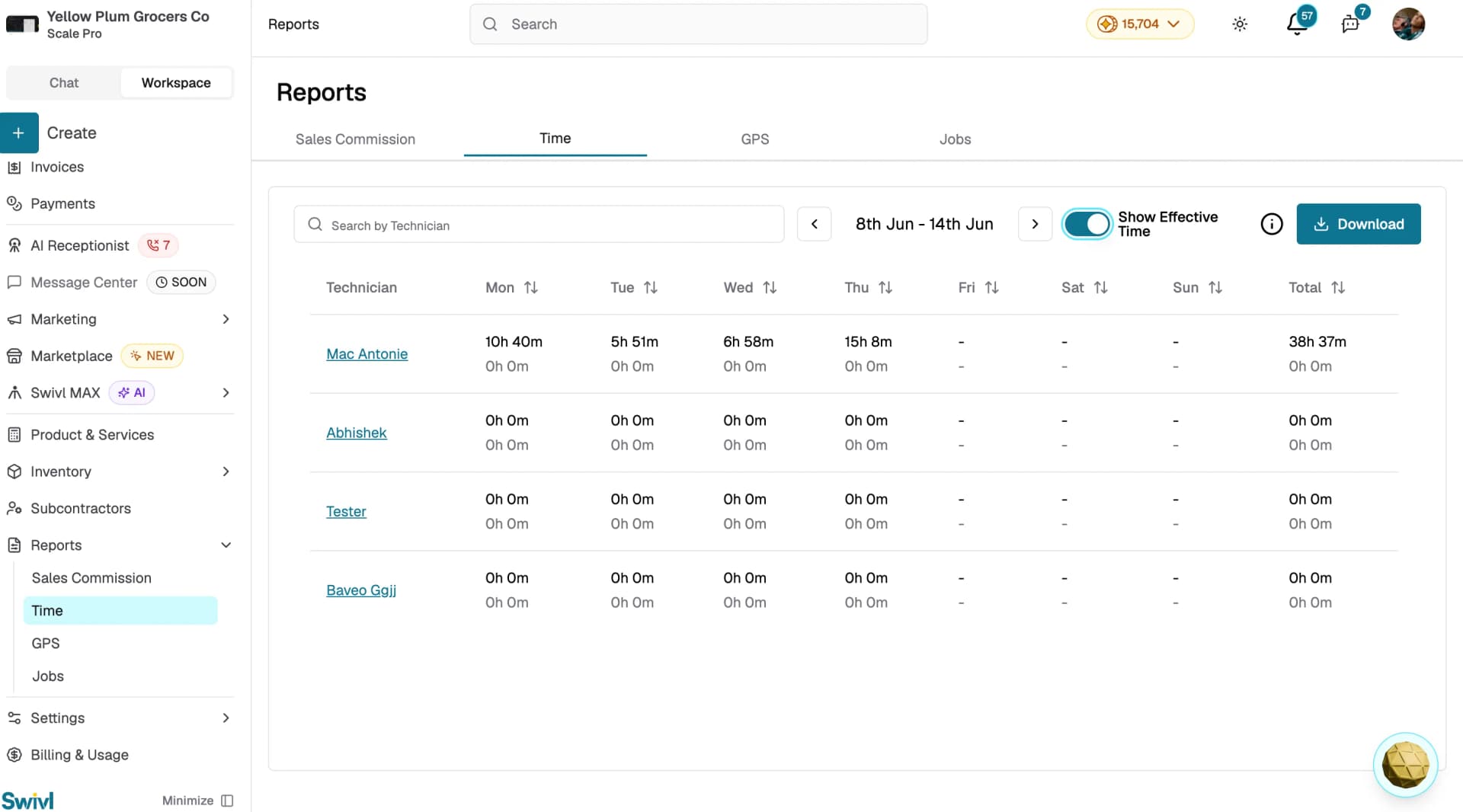Sort table by Wed column
The height and width of the screenshot is (812, 1463).
(770, 287)
